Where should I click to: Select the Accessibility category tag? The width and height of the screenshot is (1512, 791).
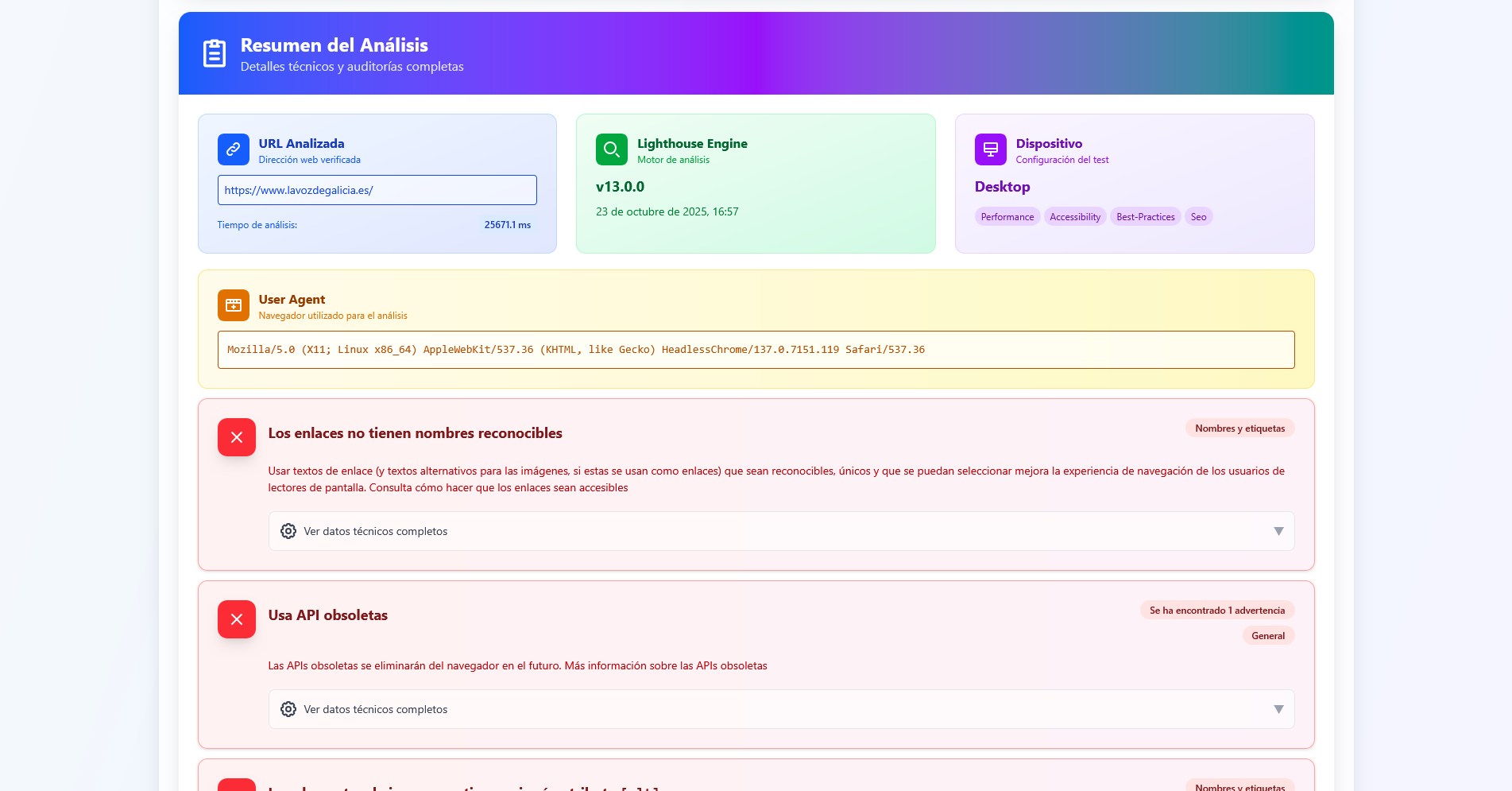pos(1074,217)
